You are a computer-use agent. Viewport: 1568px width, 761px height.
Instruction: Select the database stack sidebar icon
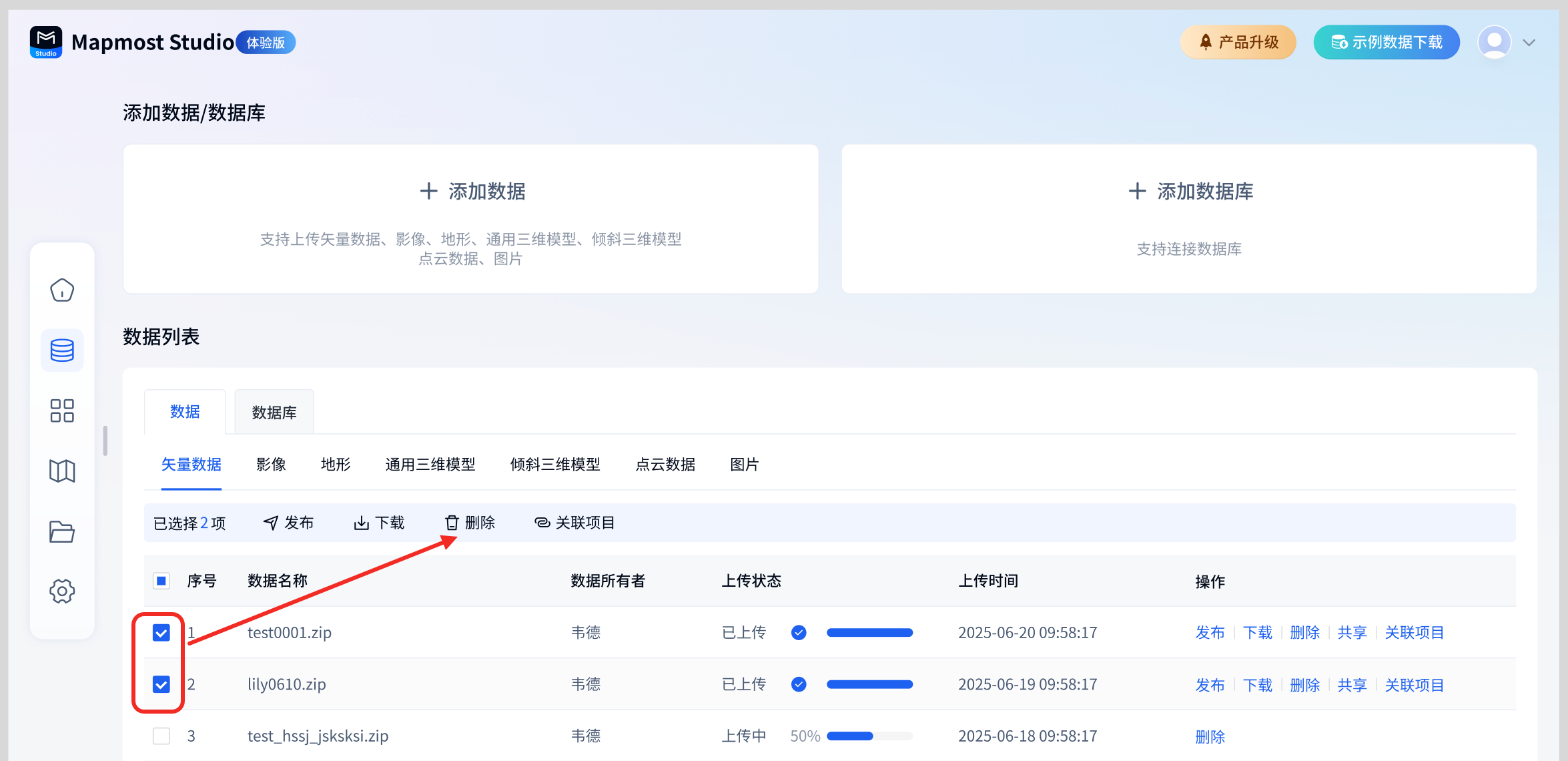[x=62, y=350]
